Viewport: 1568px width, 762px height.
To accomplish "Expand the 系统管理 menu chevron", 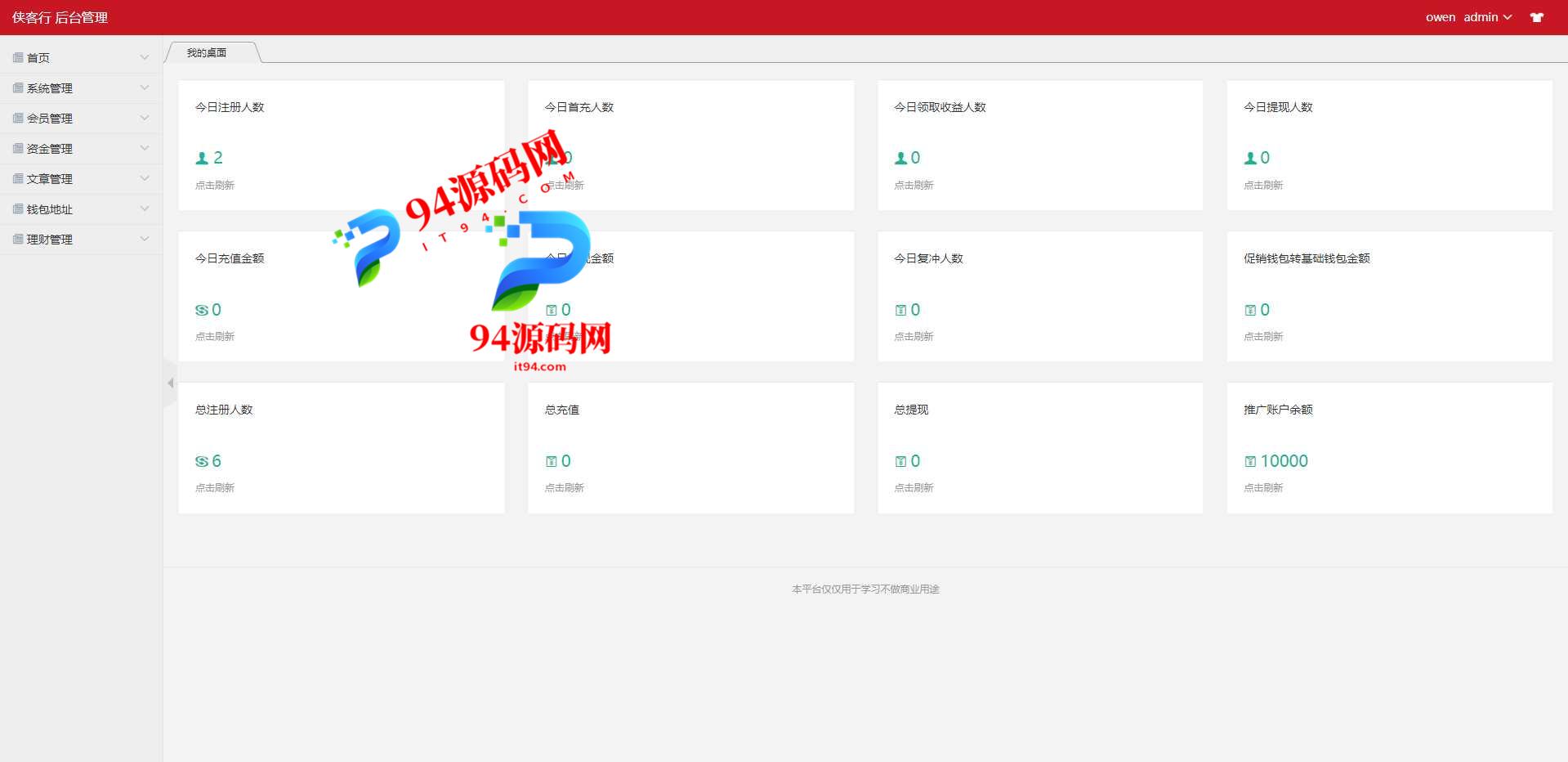I will coord(145,87).
